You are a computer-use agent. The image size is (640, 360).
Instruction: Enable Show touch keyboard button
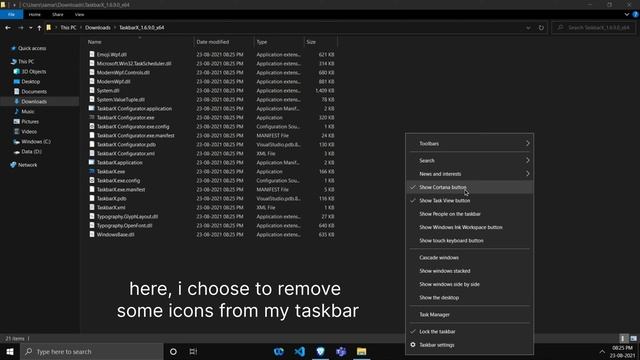470,241
